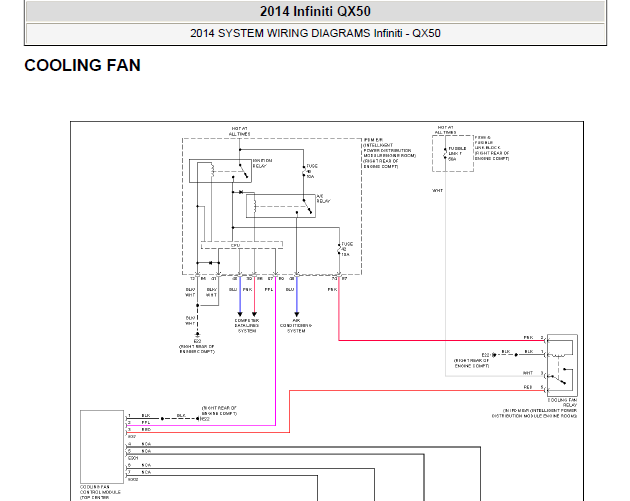The image size is (630, 501).
Task: Click the cooling fan control module box
Action: coord(102,447)
